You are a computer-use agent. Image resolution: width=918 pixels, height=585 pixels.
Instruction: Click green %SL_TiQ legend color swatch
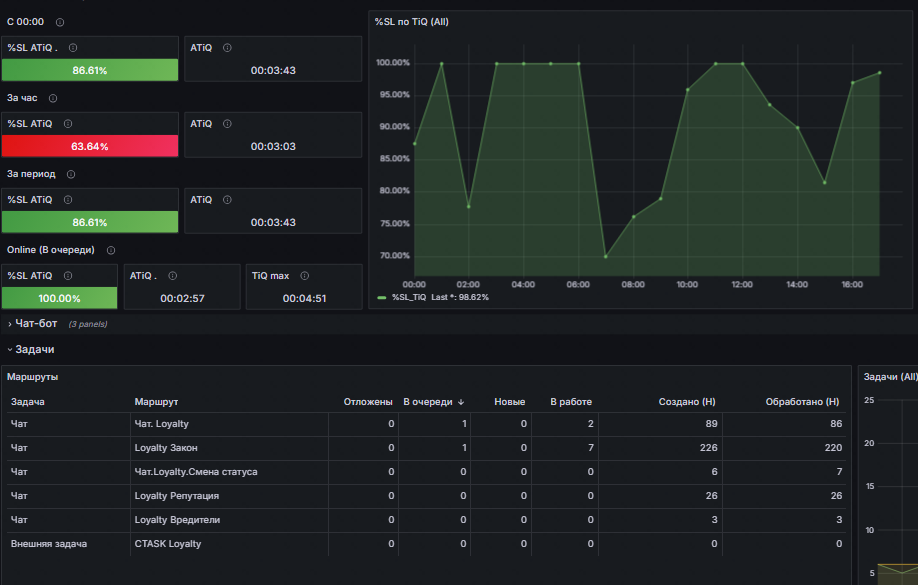(382, 297)
